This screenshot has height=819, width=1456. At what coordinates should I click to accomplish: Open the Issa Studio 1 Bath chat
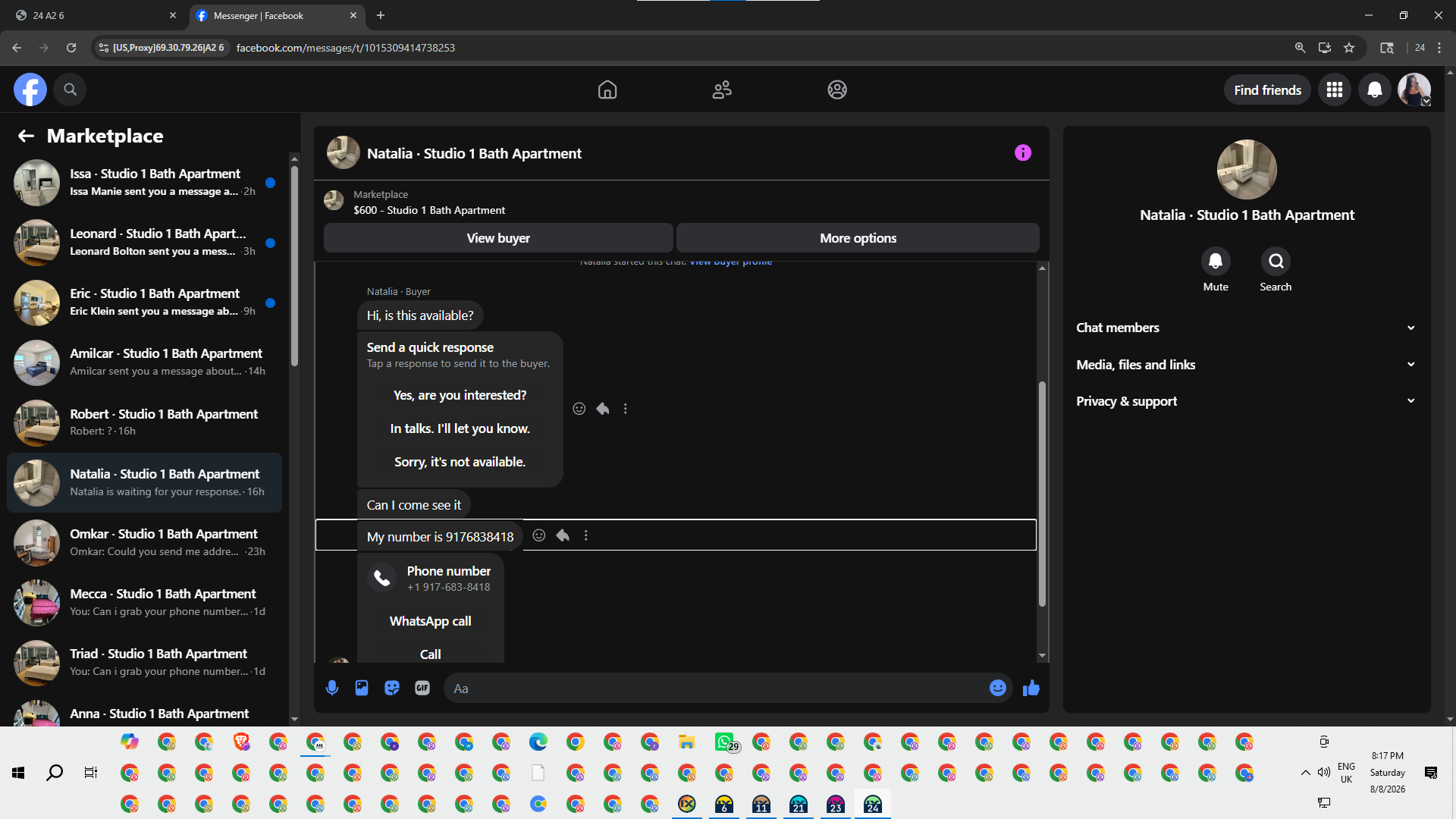(144, 182)
